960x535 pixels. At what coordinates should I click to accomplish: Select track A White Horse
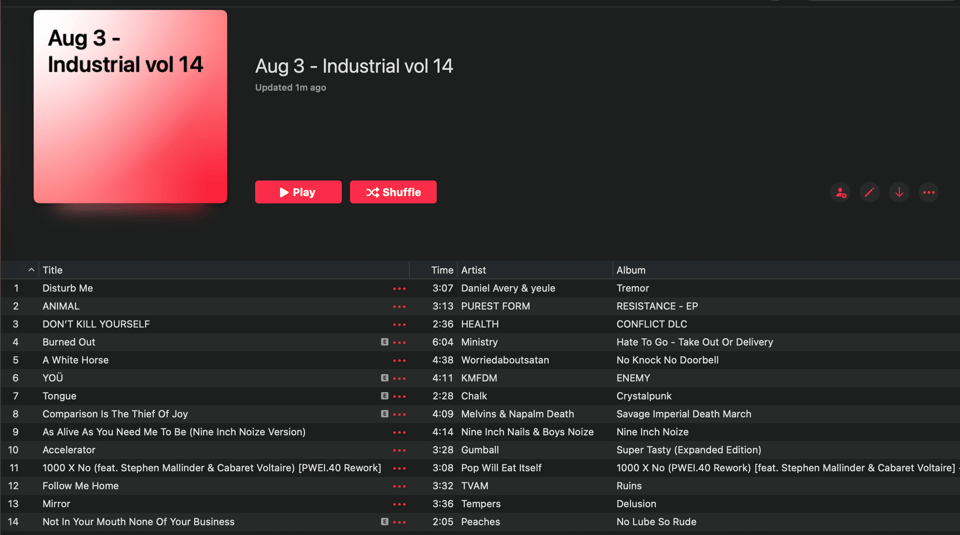coord(75,360)
